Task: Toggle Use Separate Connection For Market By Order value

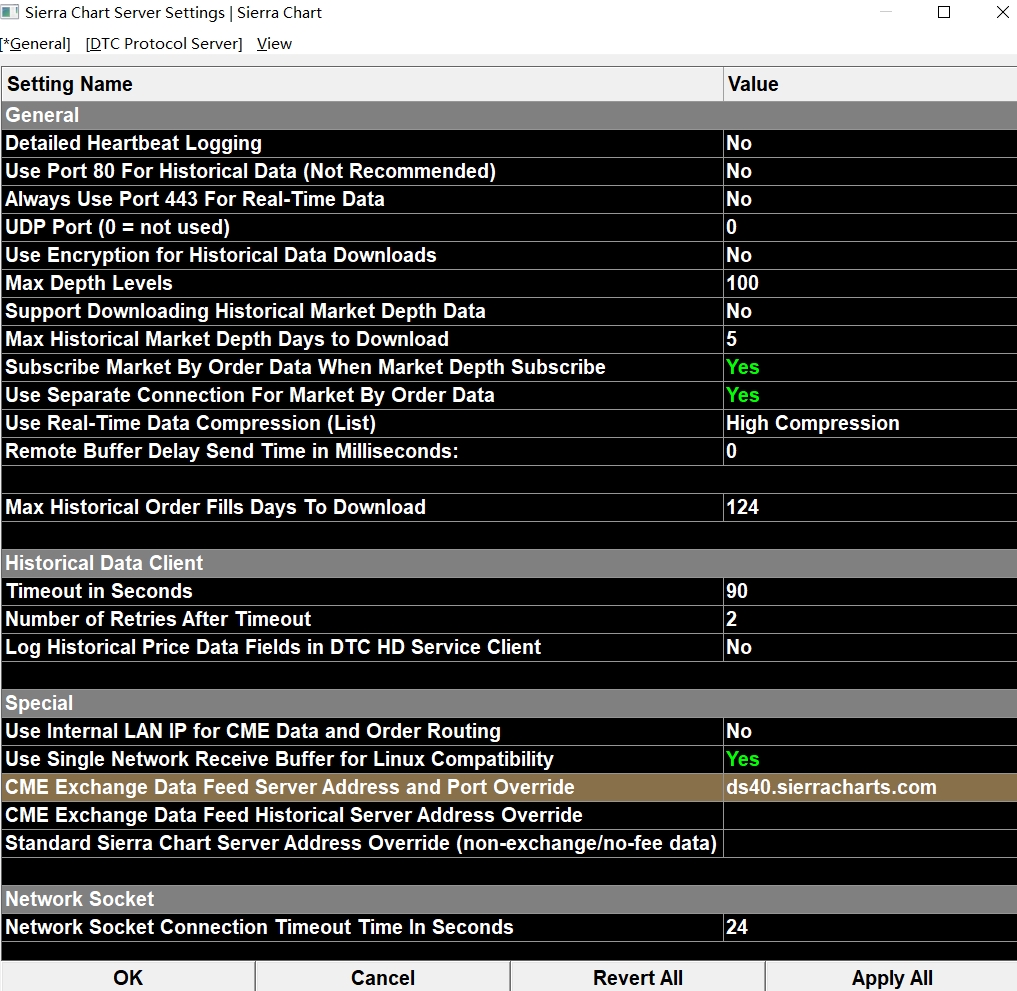Action: point(870,395)
